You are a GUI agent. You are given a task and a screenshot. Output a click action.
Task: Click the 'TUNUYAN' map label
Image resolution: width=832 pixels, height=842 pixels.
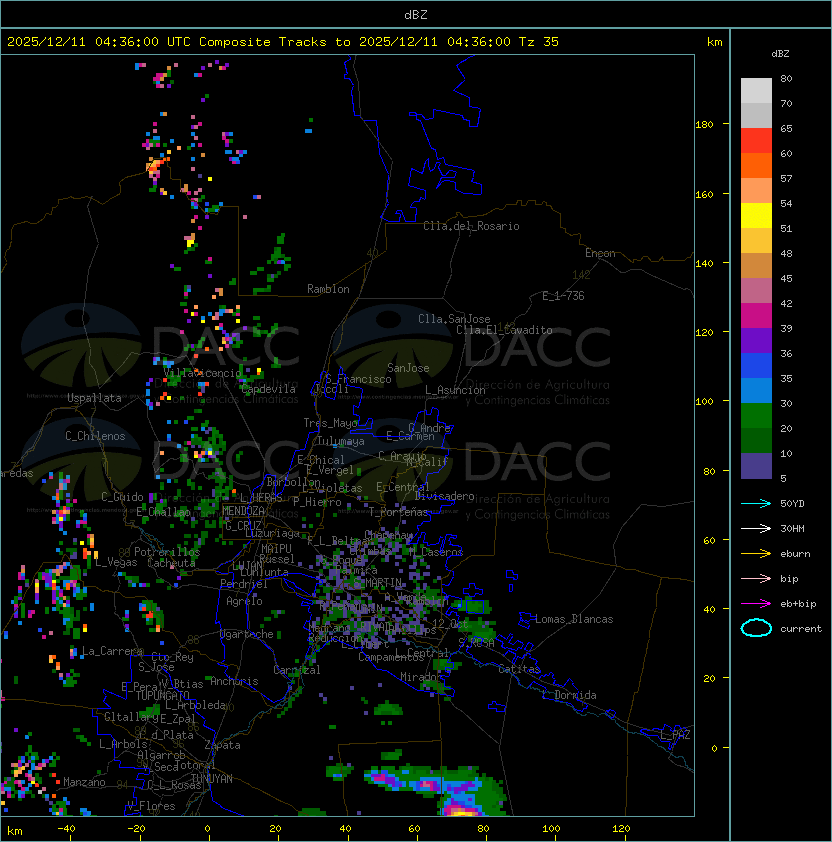212,779
